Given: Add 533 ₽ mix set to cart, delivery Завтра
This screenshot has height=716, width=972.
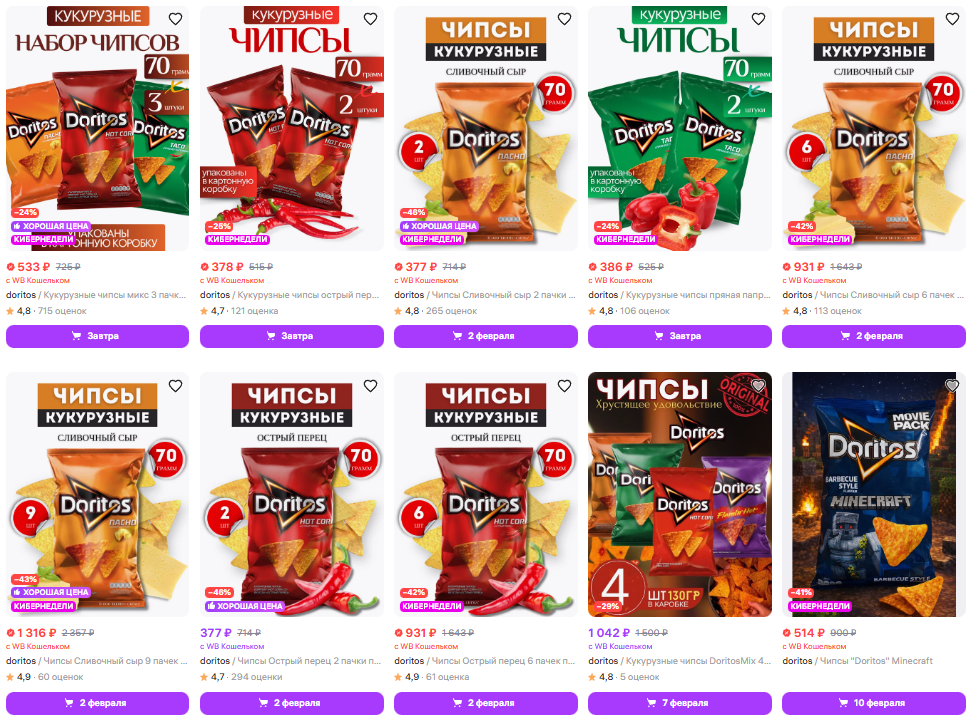Looking at the screenshot, I should click(x=97, y=336).
